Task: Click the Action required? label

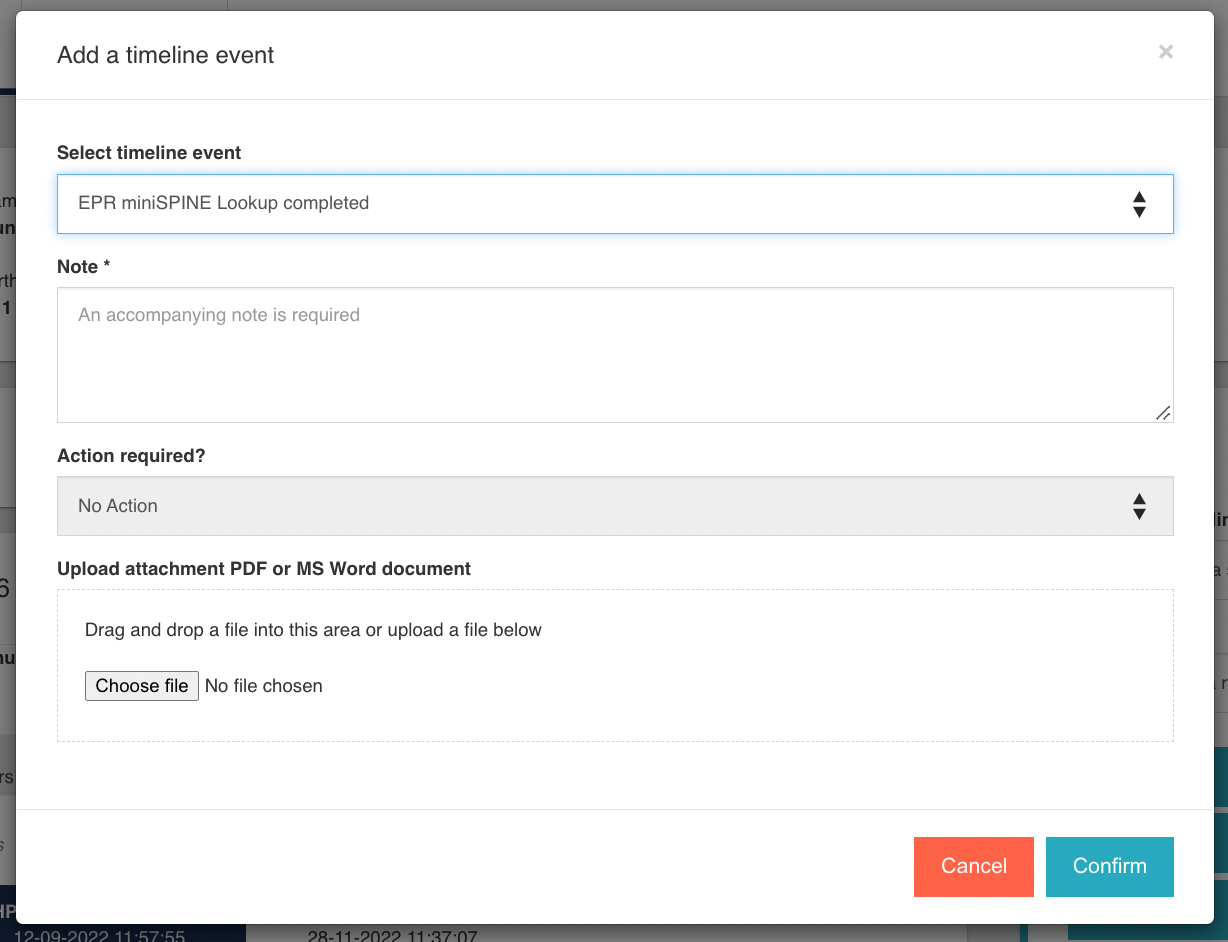Action: click(131, 456)
